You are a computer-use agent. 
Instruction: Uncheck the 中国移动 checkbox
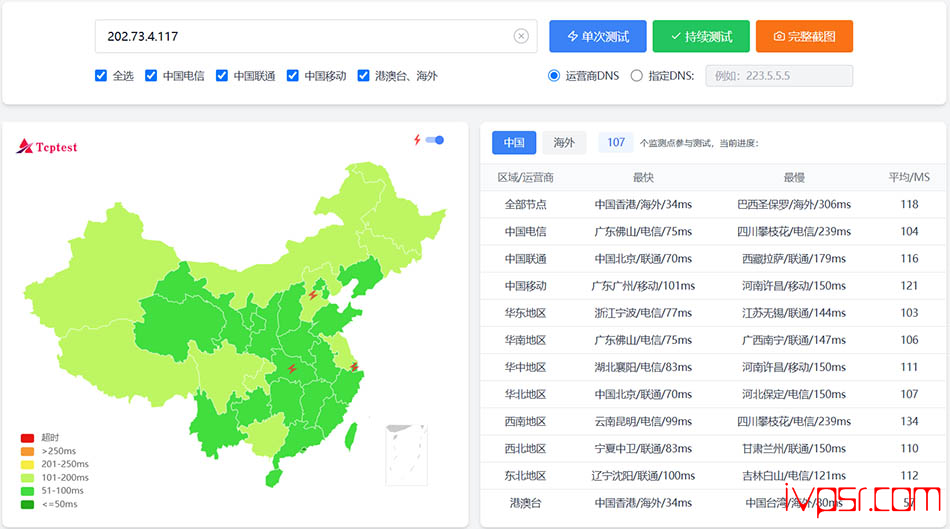[x=293, y=76]
